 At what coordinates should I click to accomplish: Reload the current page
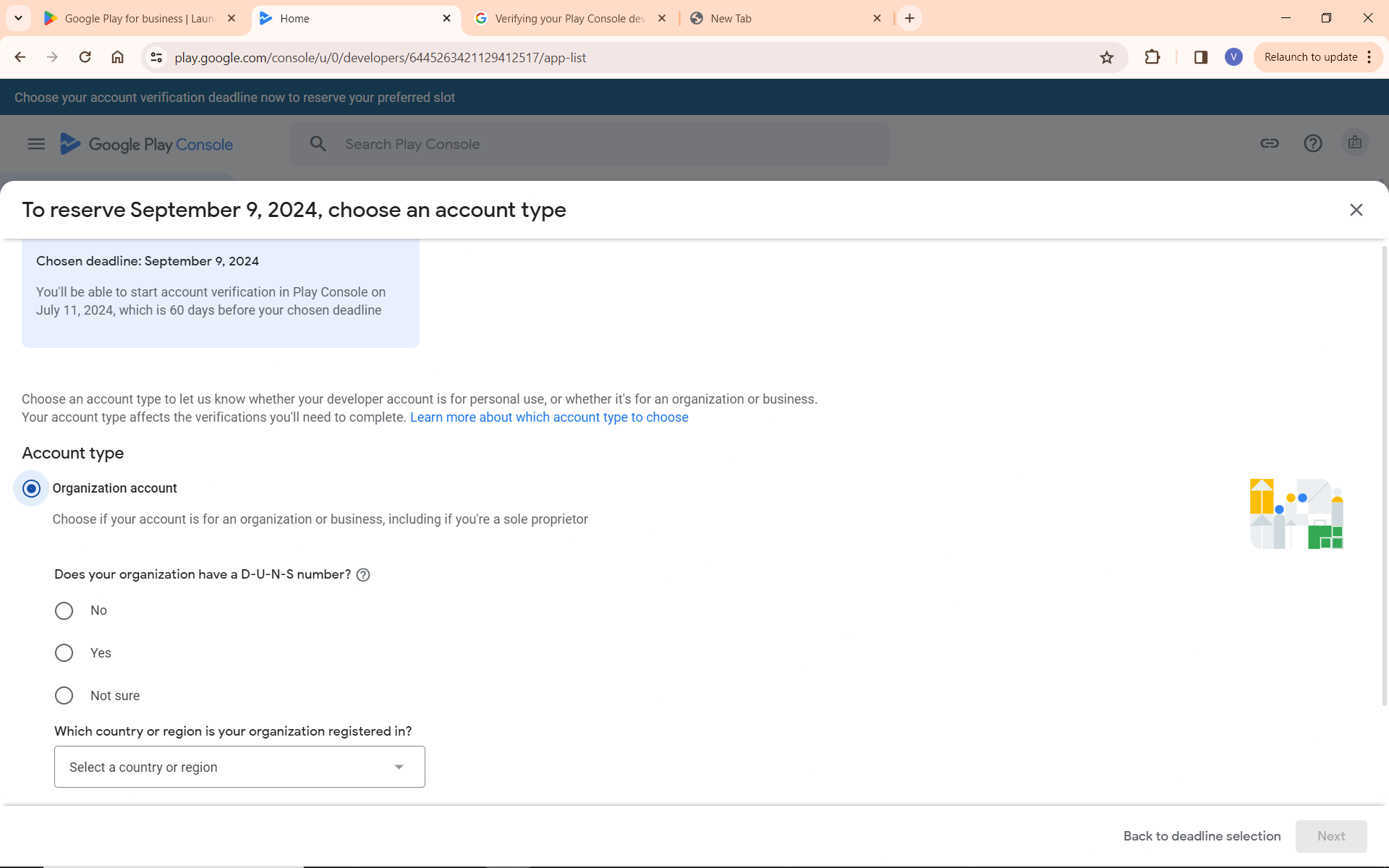click(85, 57)
